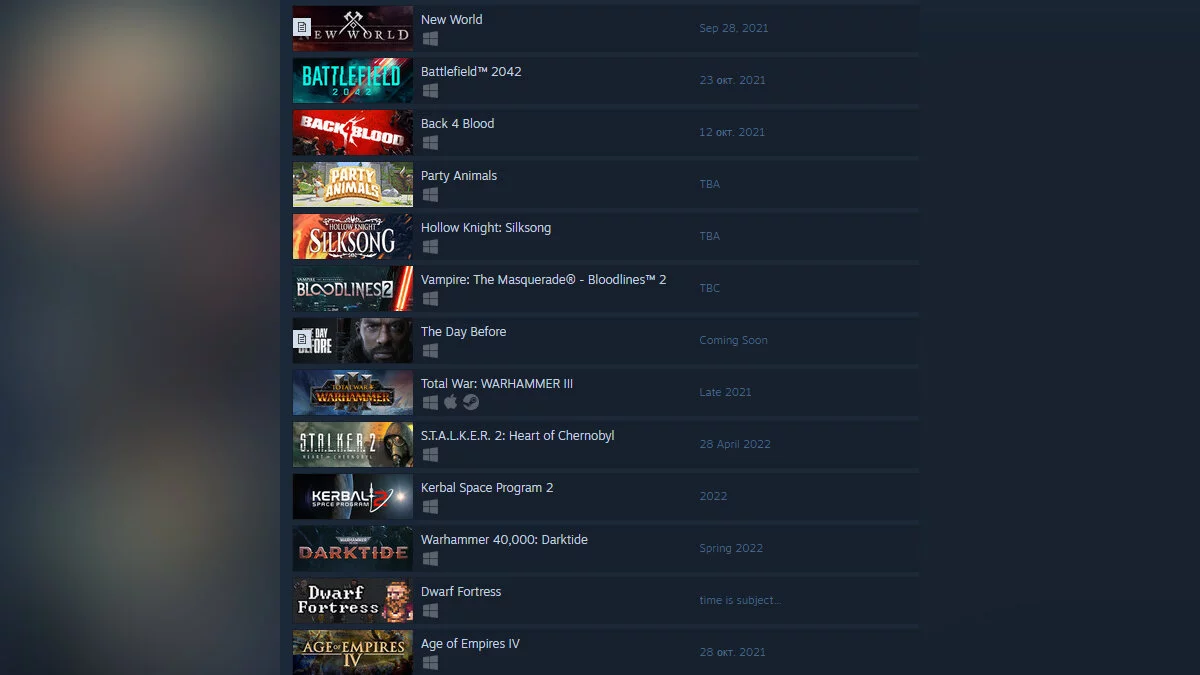Open the Warhammer 40,000: Darktide title
Screen dimensions: 1200x675
click(x=504, y=539)
